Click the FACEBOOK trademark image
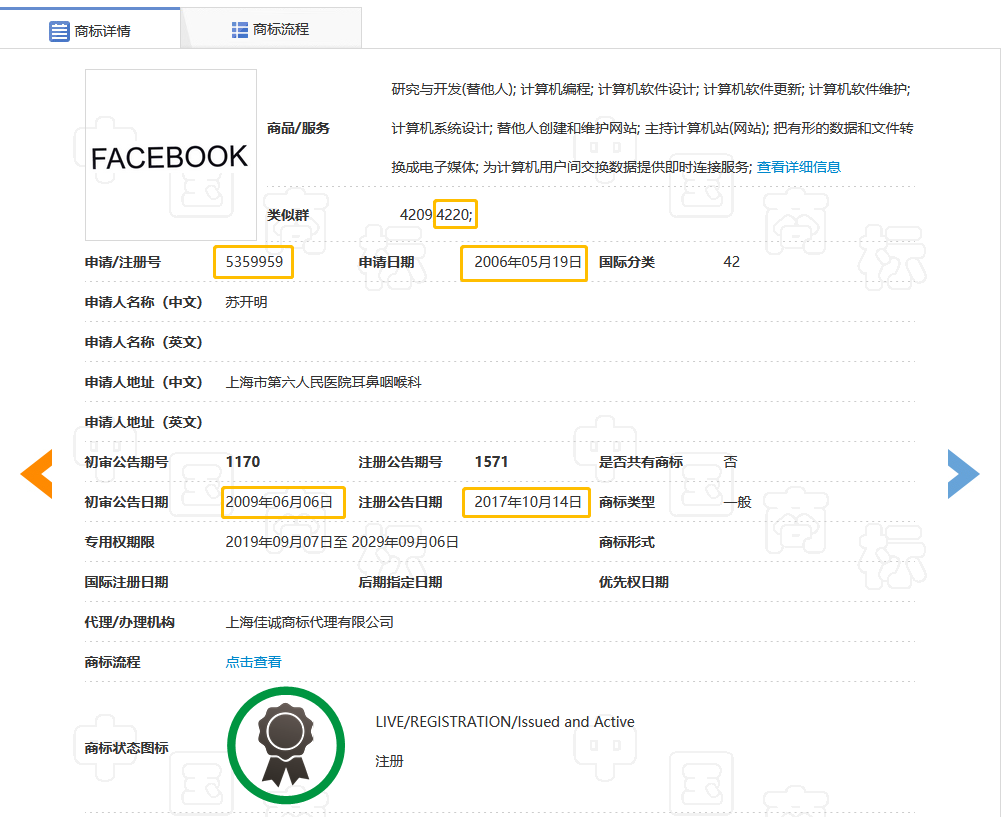The image size is (1001, 817). click(x=171, y=155)
